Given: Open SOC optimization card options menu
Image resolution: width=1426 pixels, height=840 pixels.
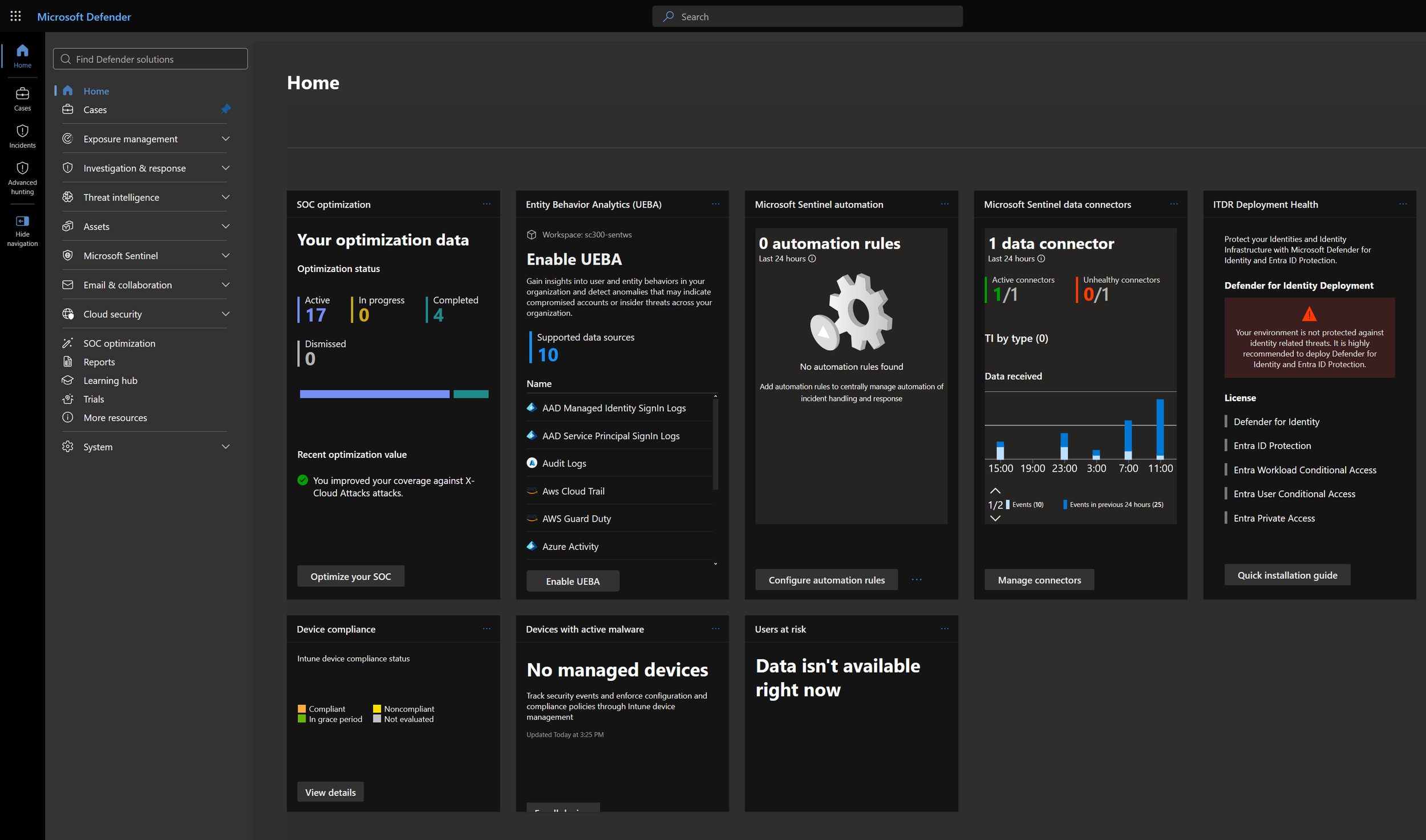Looking at the screenshot, I should (487, 204).
